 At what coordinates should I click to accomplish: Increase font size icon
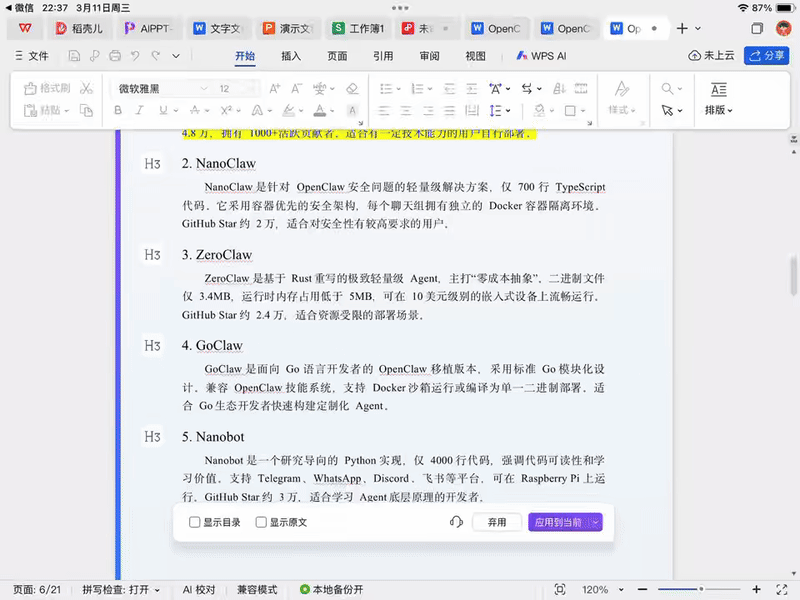coord(274,89)
